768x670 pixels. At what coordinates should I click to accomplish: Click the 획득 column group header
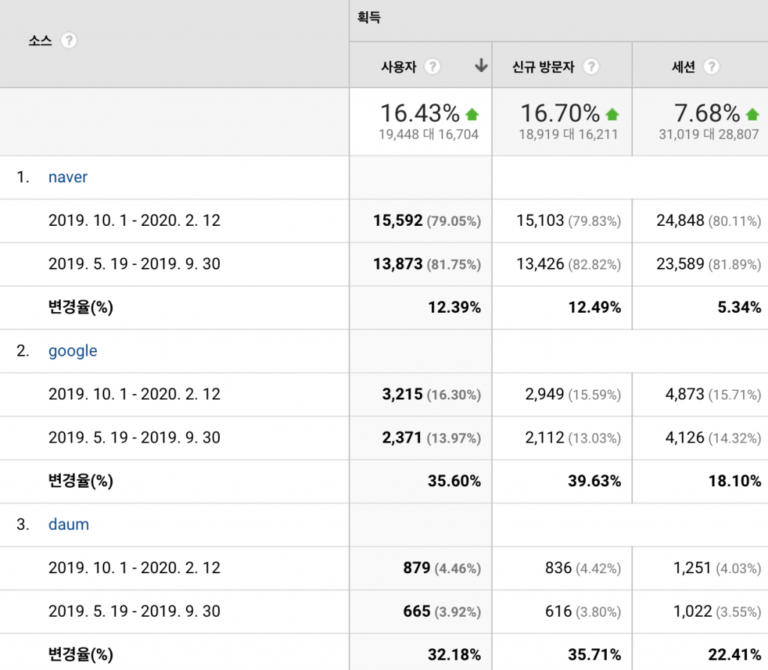[369, 17]
